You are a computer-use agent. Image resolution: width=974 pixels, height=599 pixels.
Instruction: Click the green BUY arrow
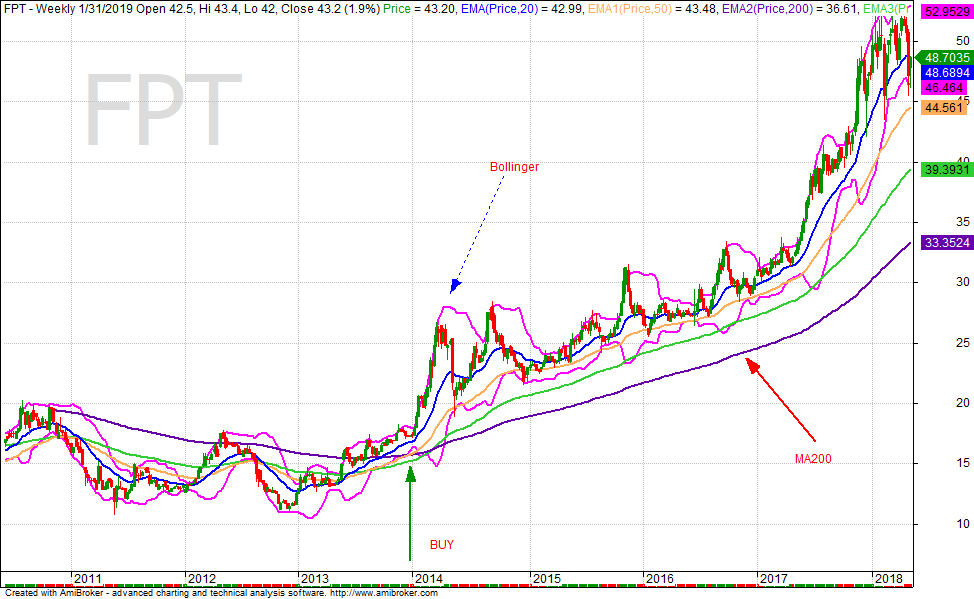409,512
